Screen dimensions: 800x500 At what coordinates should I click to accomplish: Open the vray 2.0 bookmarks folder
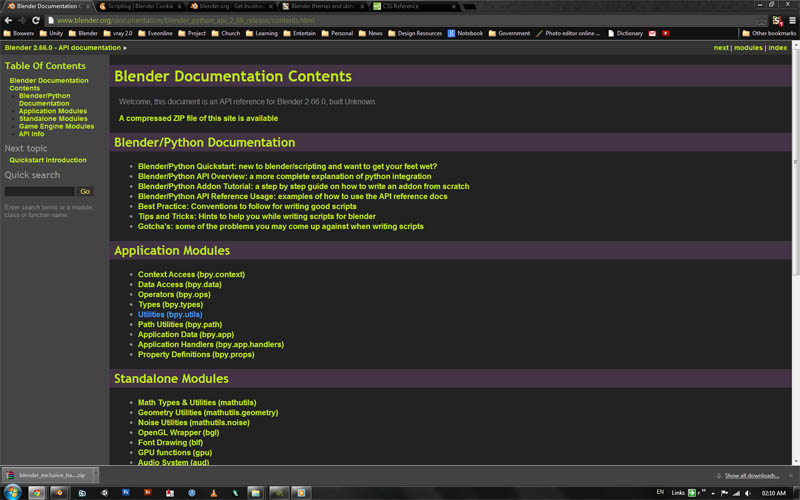117,33
